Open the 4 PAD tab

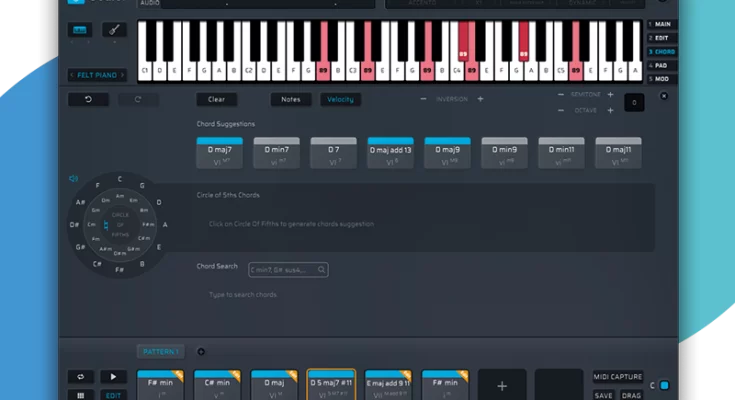tap(662, 65)
